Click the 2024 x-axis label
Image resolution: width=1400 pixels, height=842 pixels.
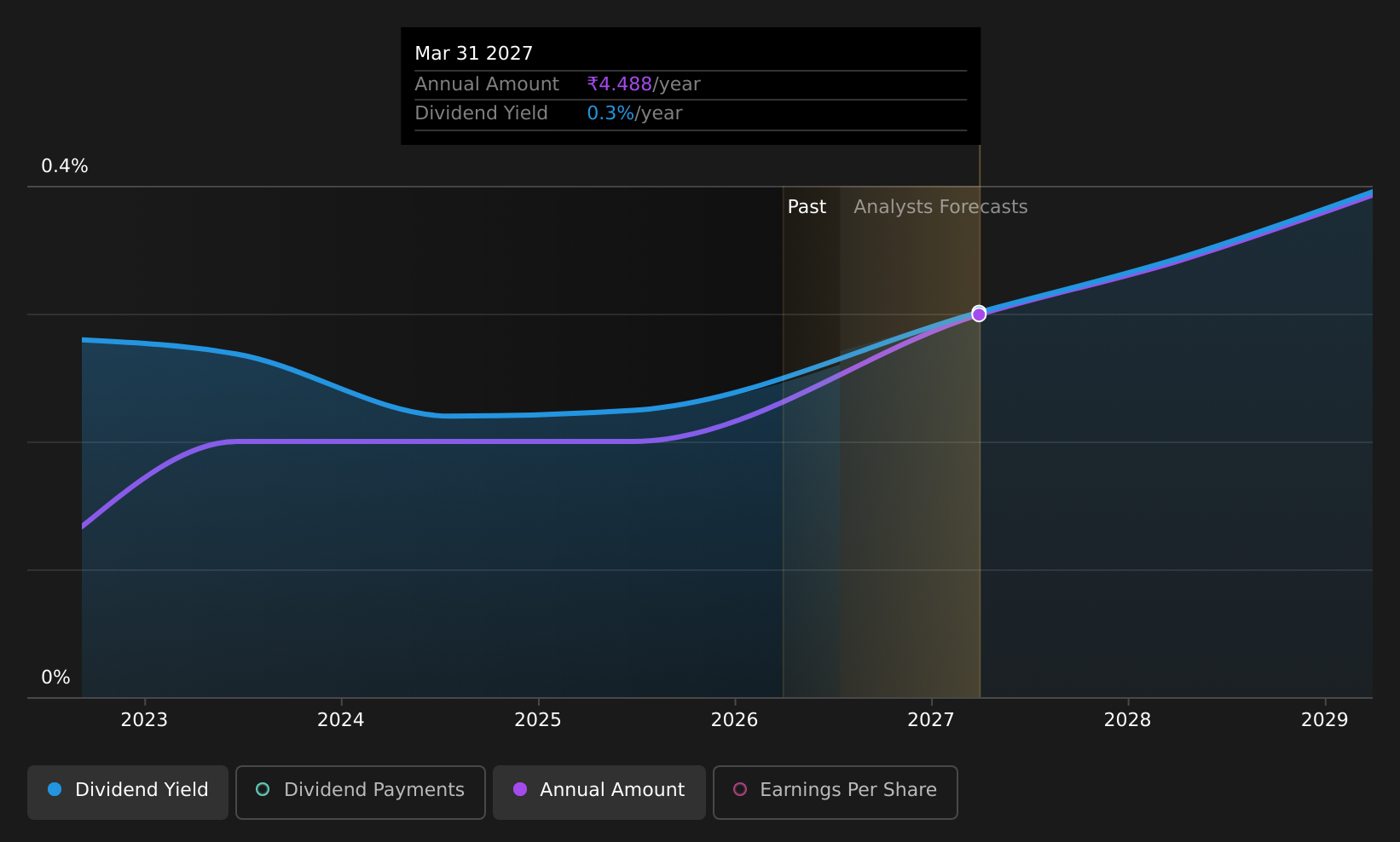(341, 720)
